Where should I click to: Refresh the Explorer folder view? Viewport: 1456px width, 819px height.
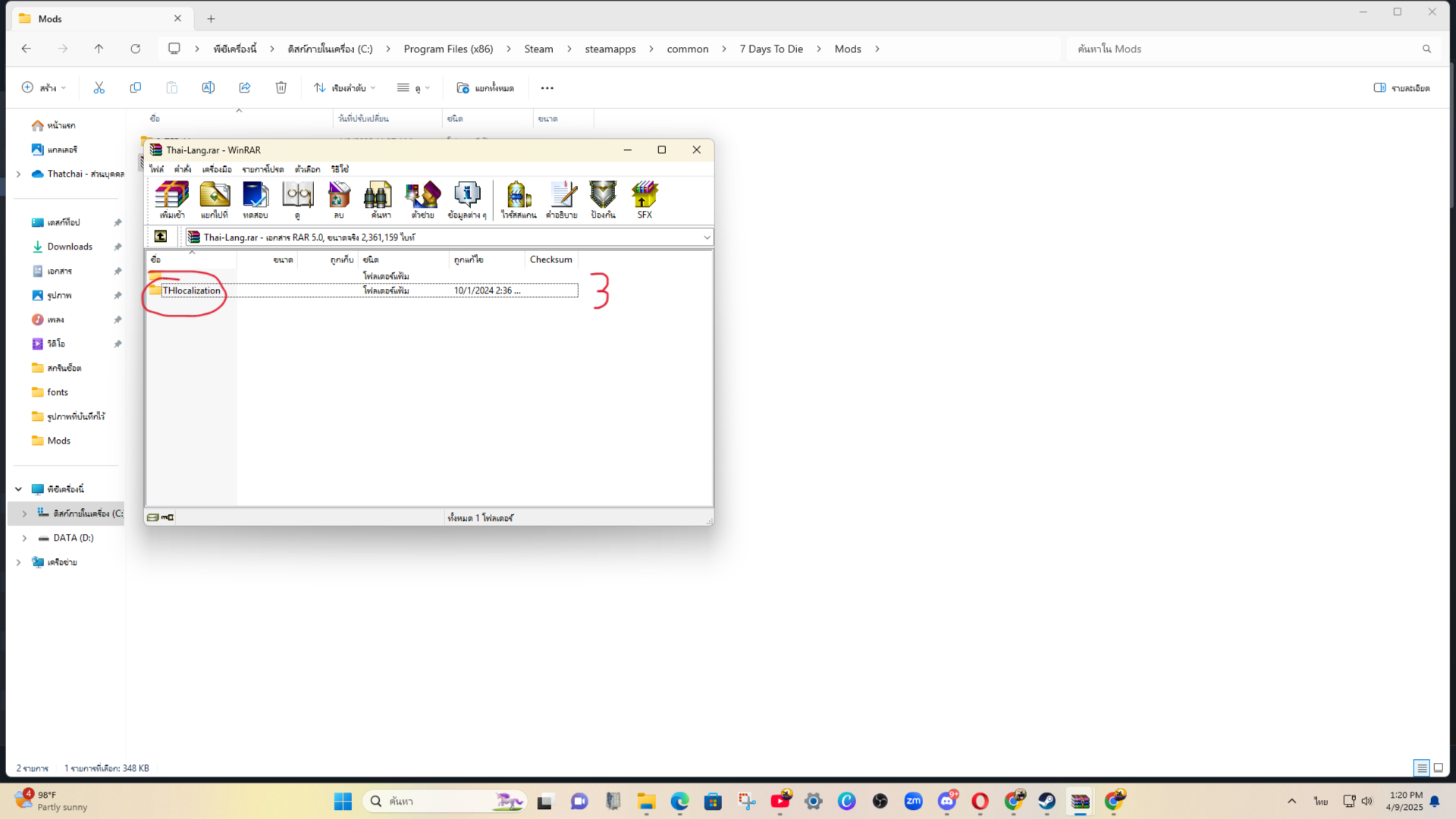coord(135,49)
